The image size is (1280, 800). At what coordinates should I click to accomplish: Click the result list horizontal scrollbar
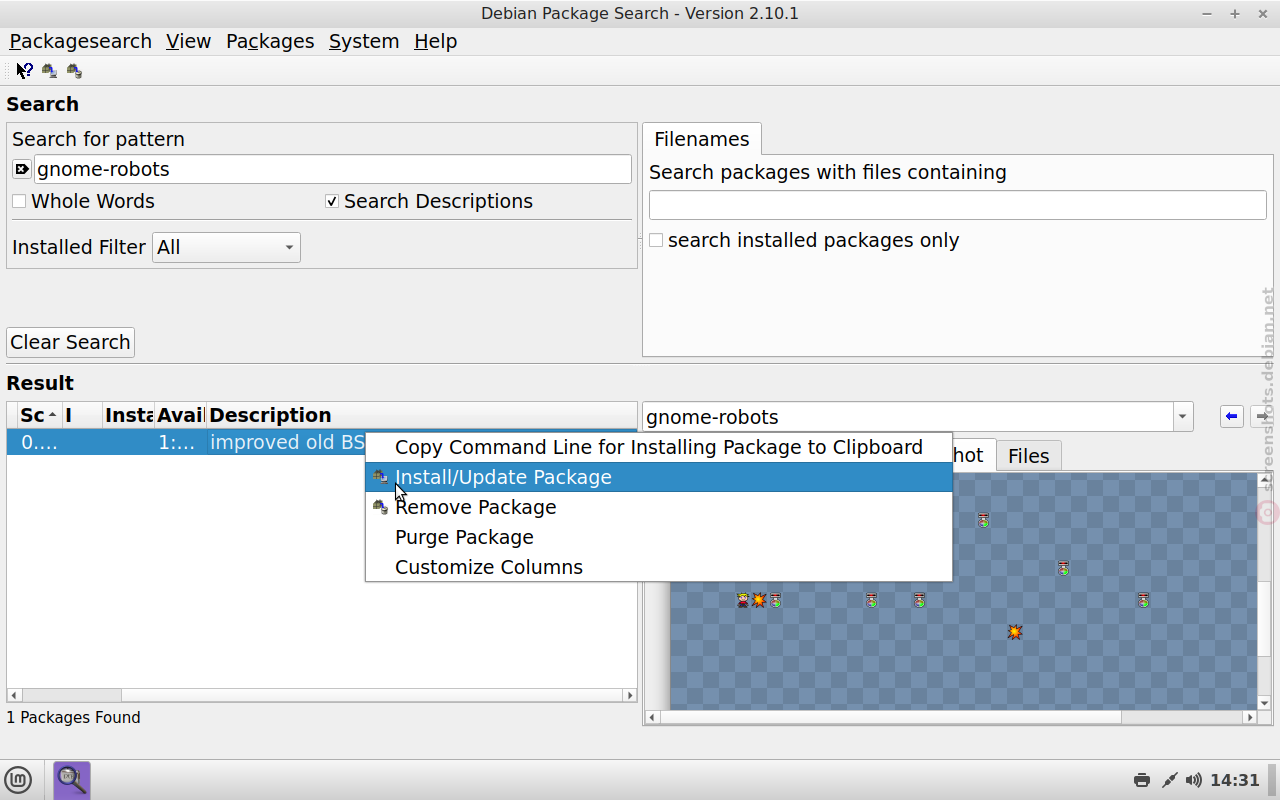pos(322,695)
